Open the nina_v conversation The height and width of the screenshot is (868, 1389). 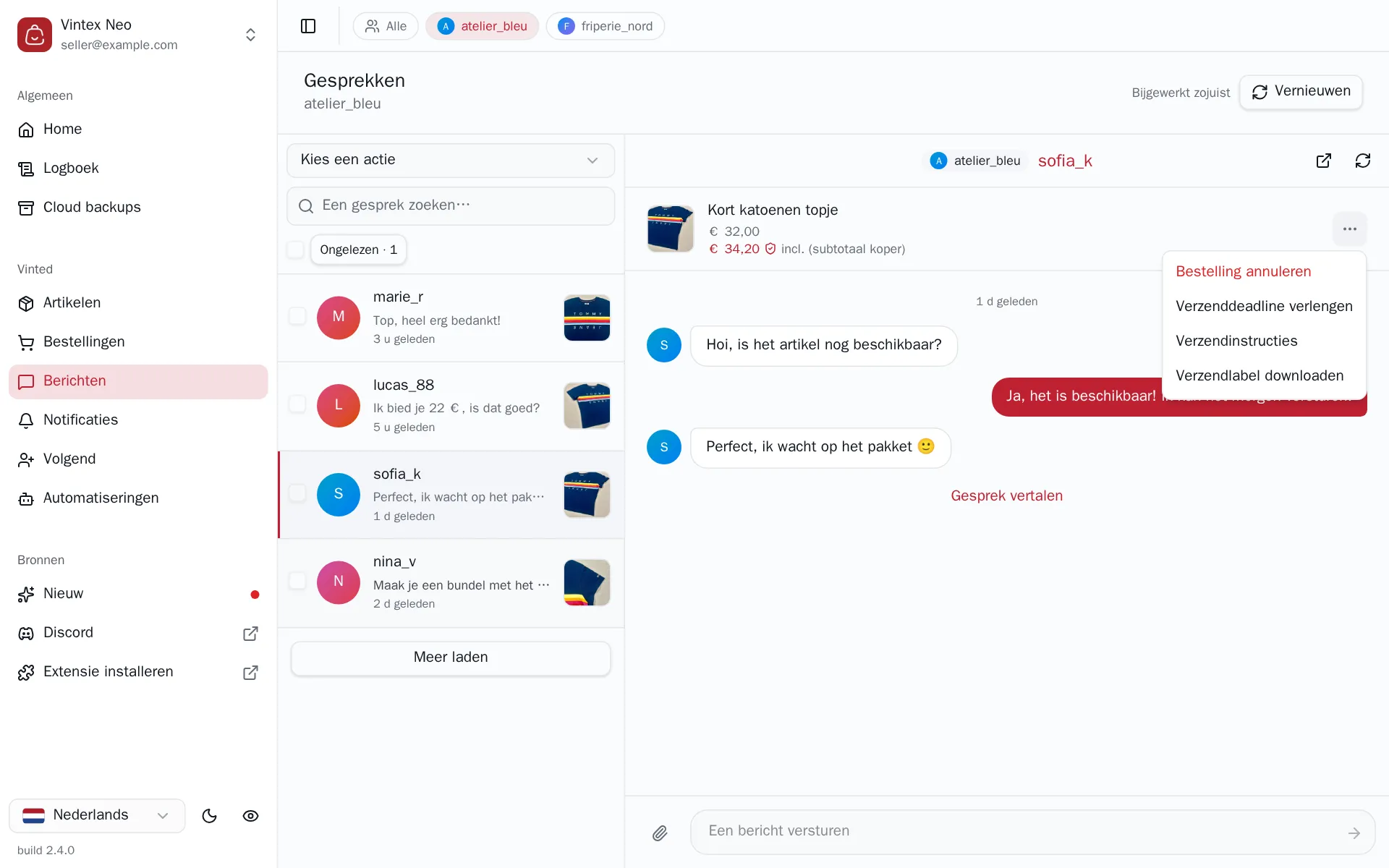451,582
